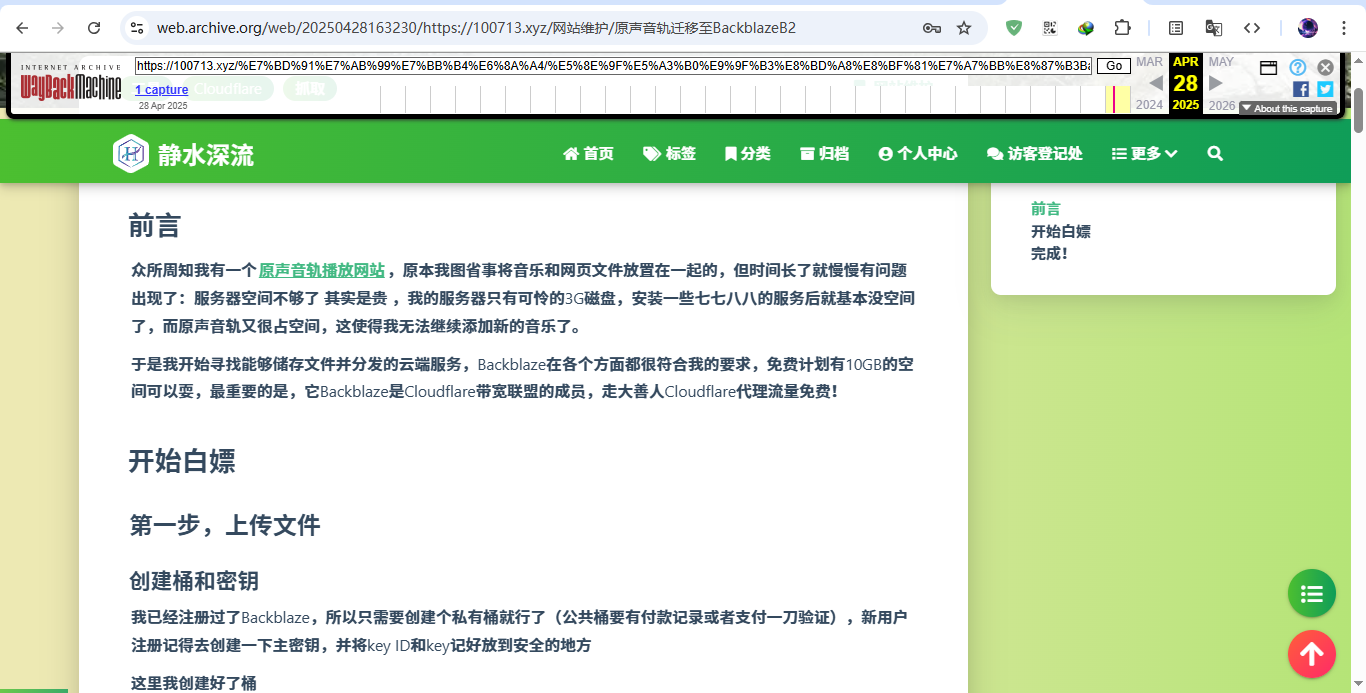Toggle Wayback toolbar window view icon
Screen dimensions: 1366x693
[1268, 68]
